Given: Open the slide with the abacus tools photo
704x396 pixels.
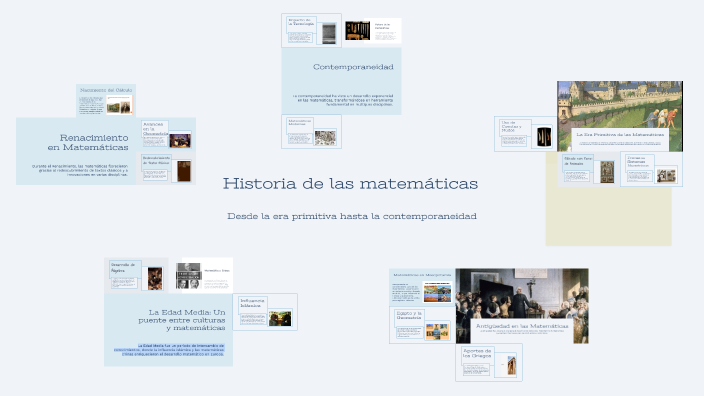Looking at the screenshot, I should [x=373, y=31].
